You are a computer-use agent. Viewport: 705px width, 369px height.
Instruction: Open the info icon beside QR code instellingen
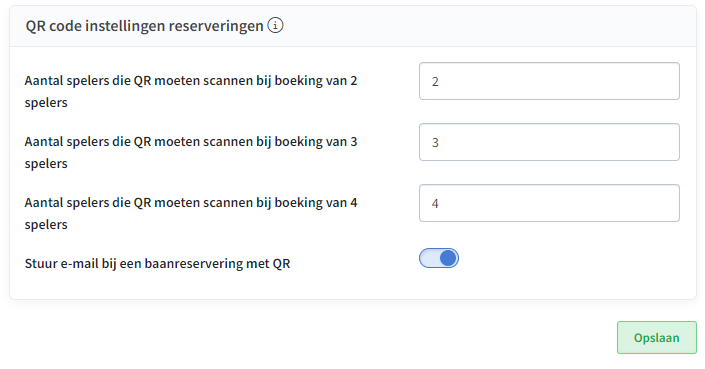click(275, 26)
